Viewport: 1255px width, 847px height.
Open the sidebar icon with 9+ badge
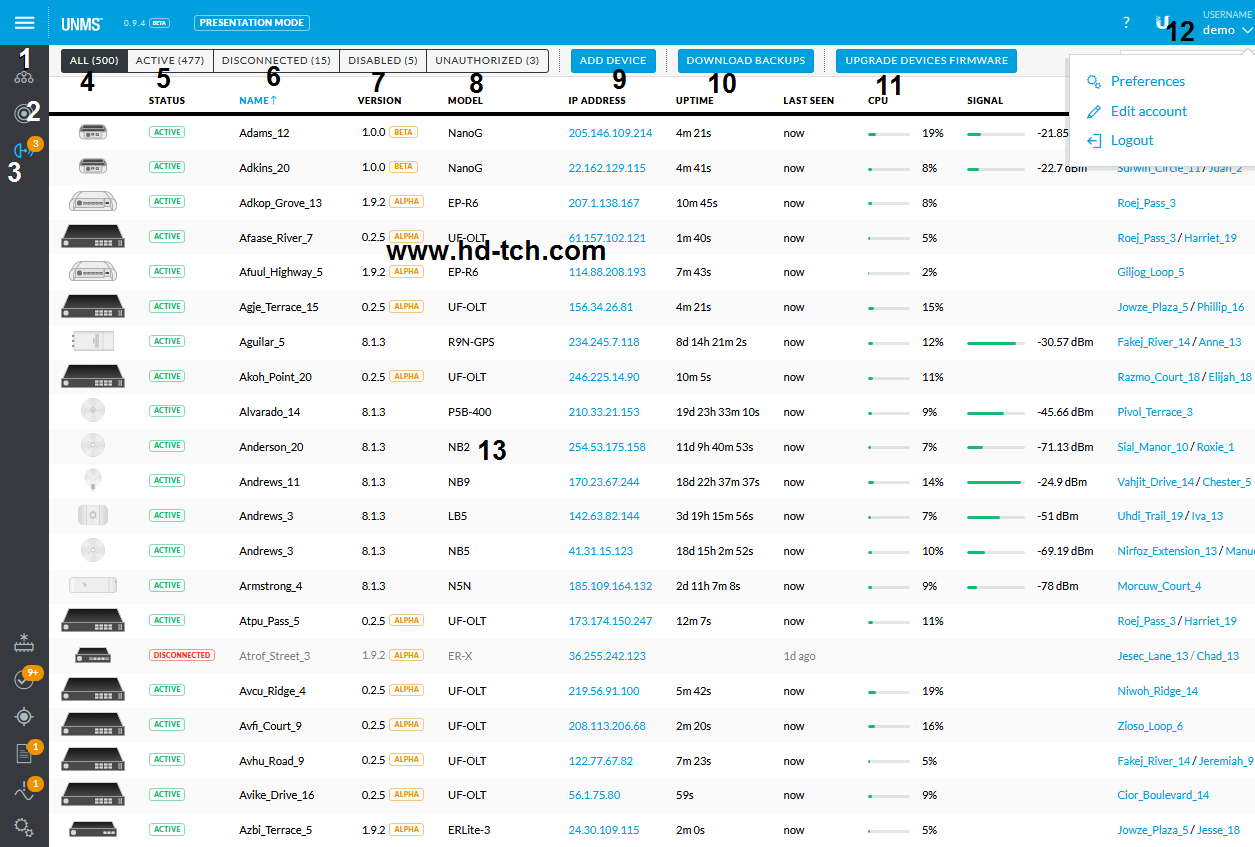[24, 679]
